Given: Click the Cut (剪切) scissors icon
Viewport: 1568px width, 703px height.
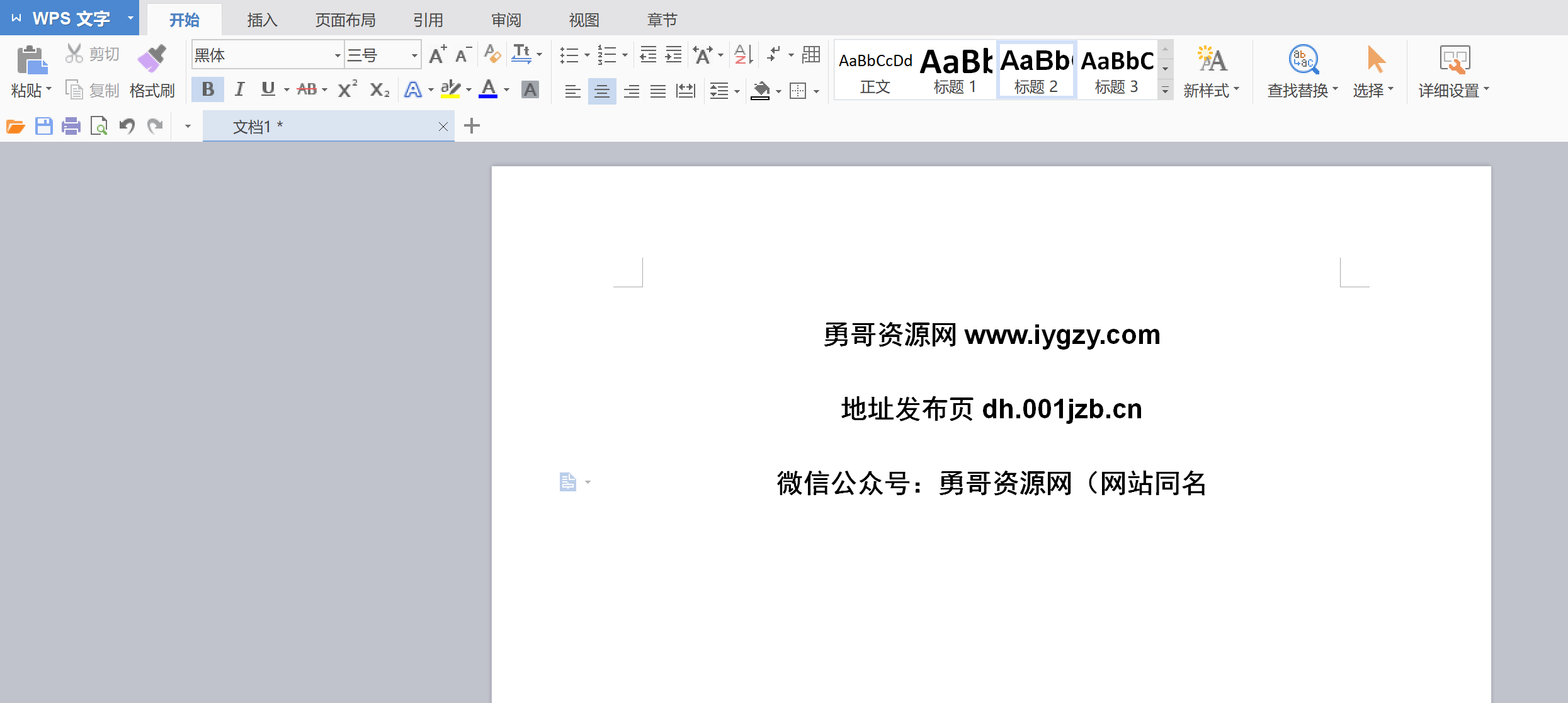Looking at the screenshot, I should coord(74,54).
